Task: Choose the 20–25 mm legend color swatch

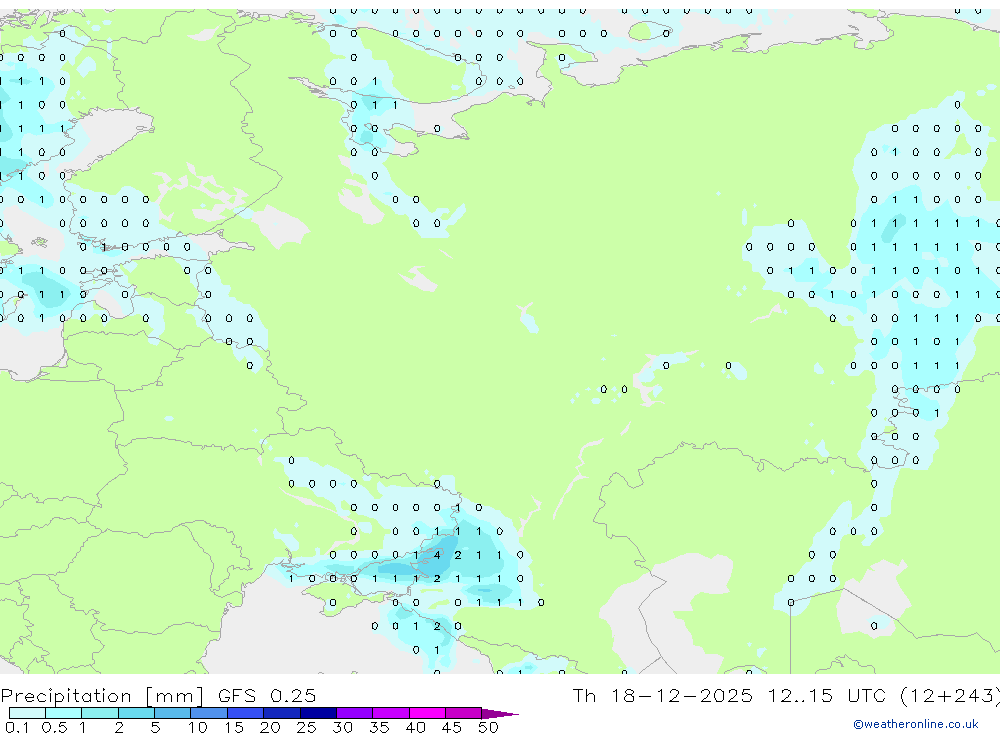Action: (282, 713)
